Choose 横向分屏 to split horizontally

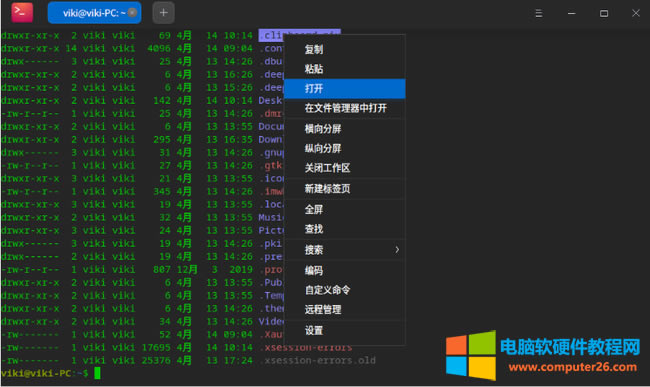344,129
